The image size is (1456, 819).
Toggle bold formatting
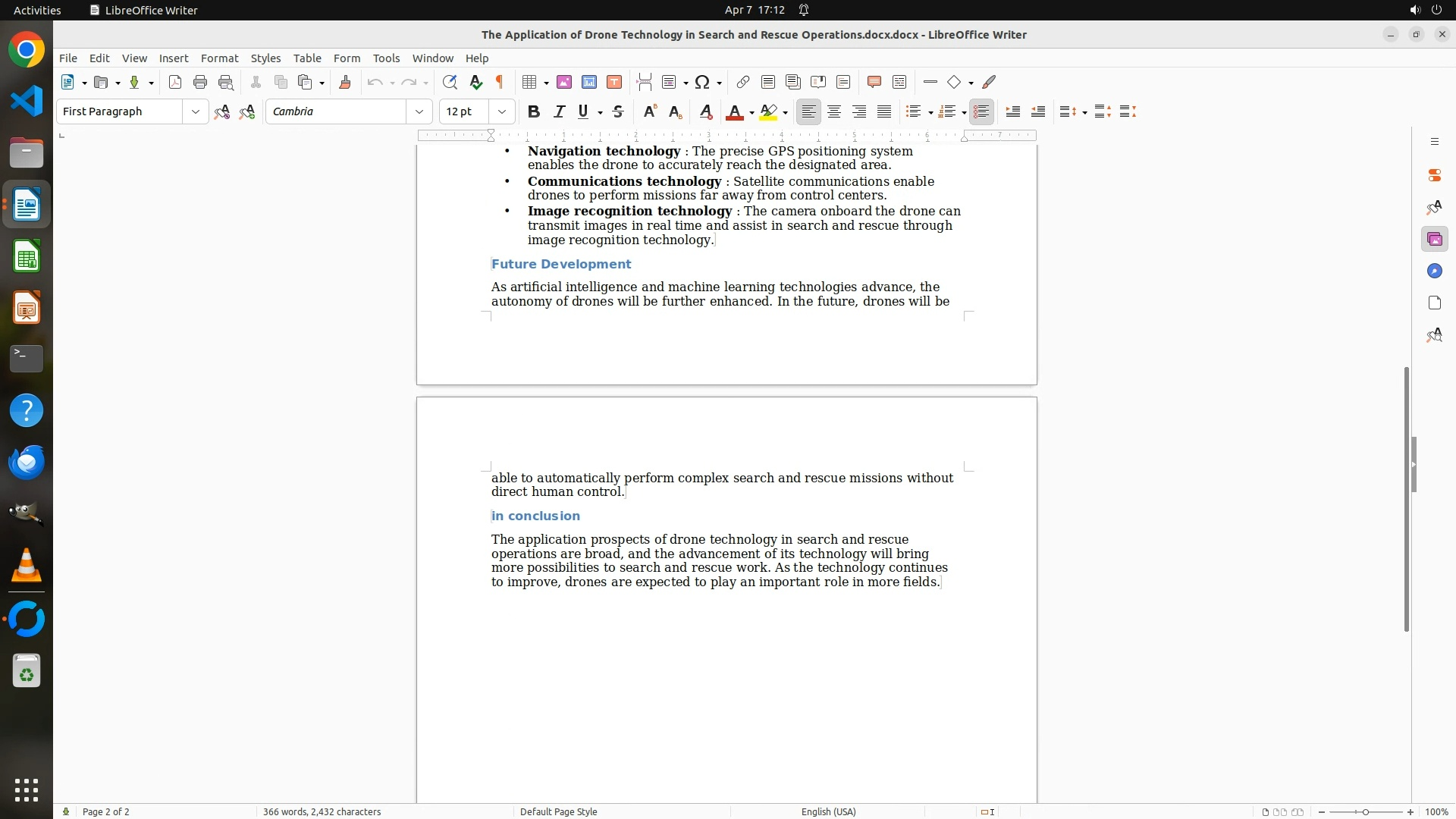tap(534, 112)
